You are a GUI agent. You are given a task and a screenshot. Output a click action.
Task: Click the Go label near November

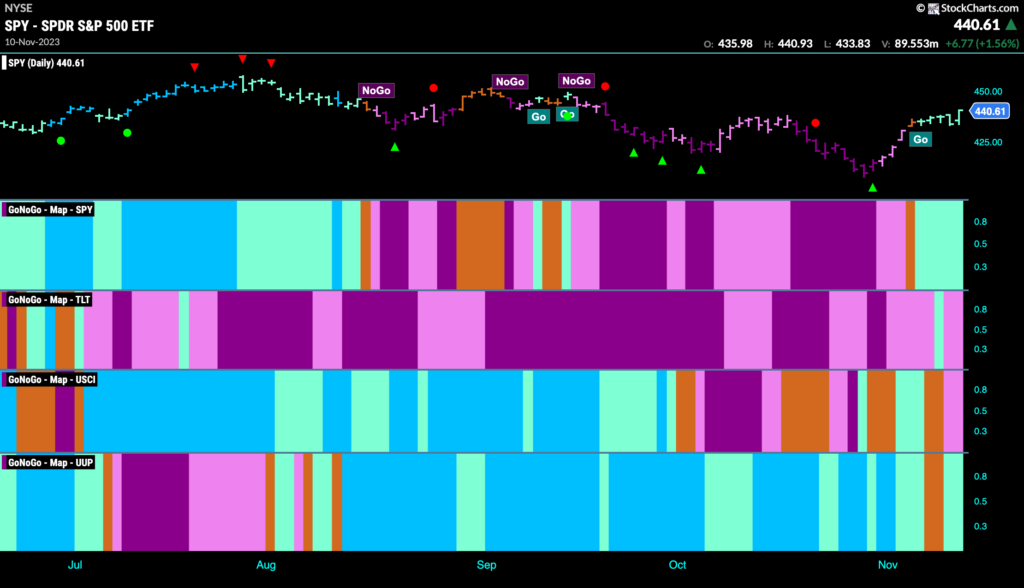click(x=920, y=139)
